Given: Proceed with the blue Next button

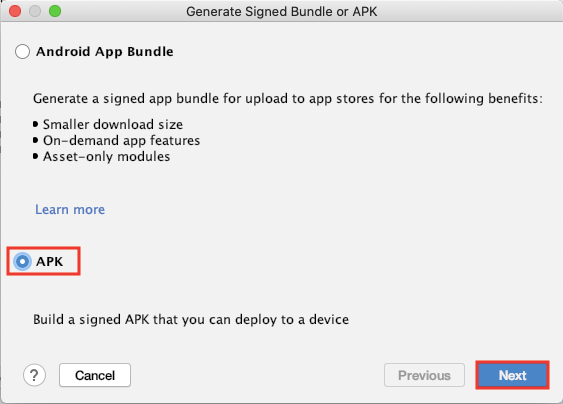Looking at the screenshot, I should (x=512, y=375).
